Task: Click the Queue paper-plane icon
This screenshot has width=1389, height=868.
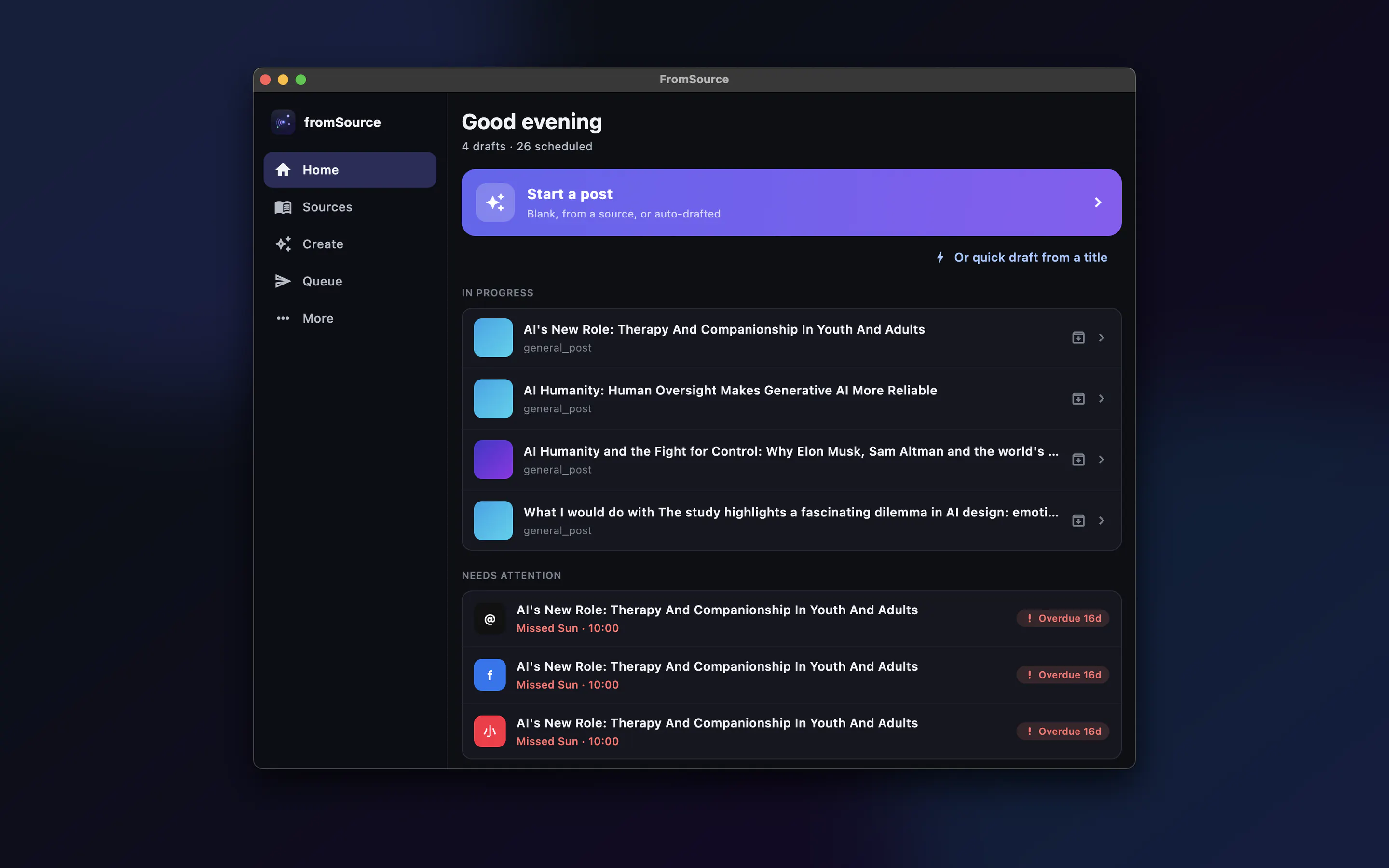Action: [x=283, y=281]
